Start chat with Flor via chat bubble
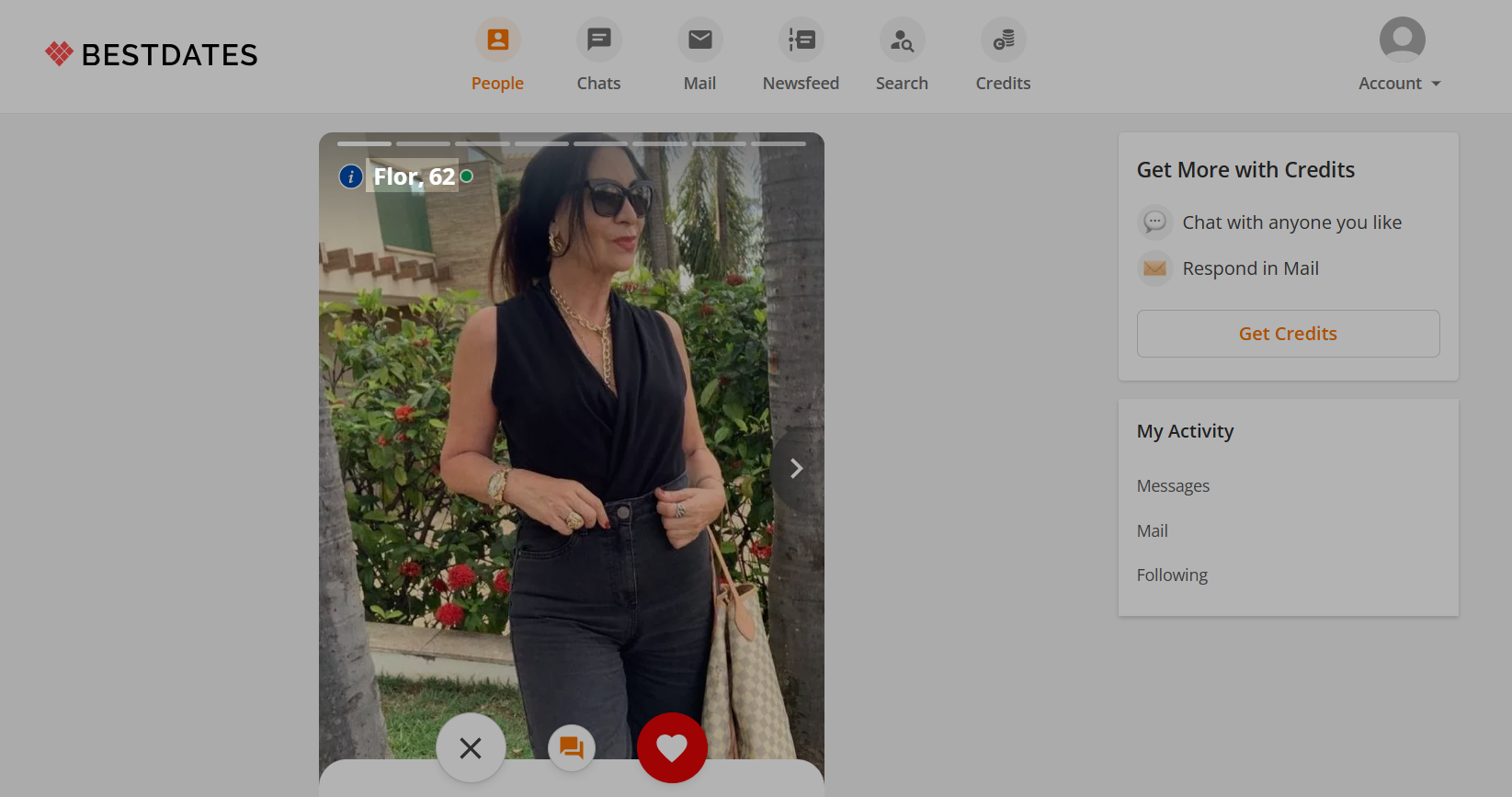This screenshot has width=1512, height=797. tap(572, 747)
